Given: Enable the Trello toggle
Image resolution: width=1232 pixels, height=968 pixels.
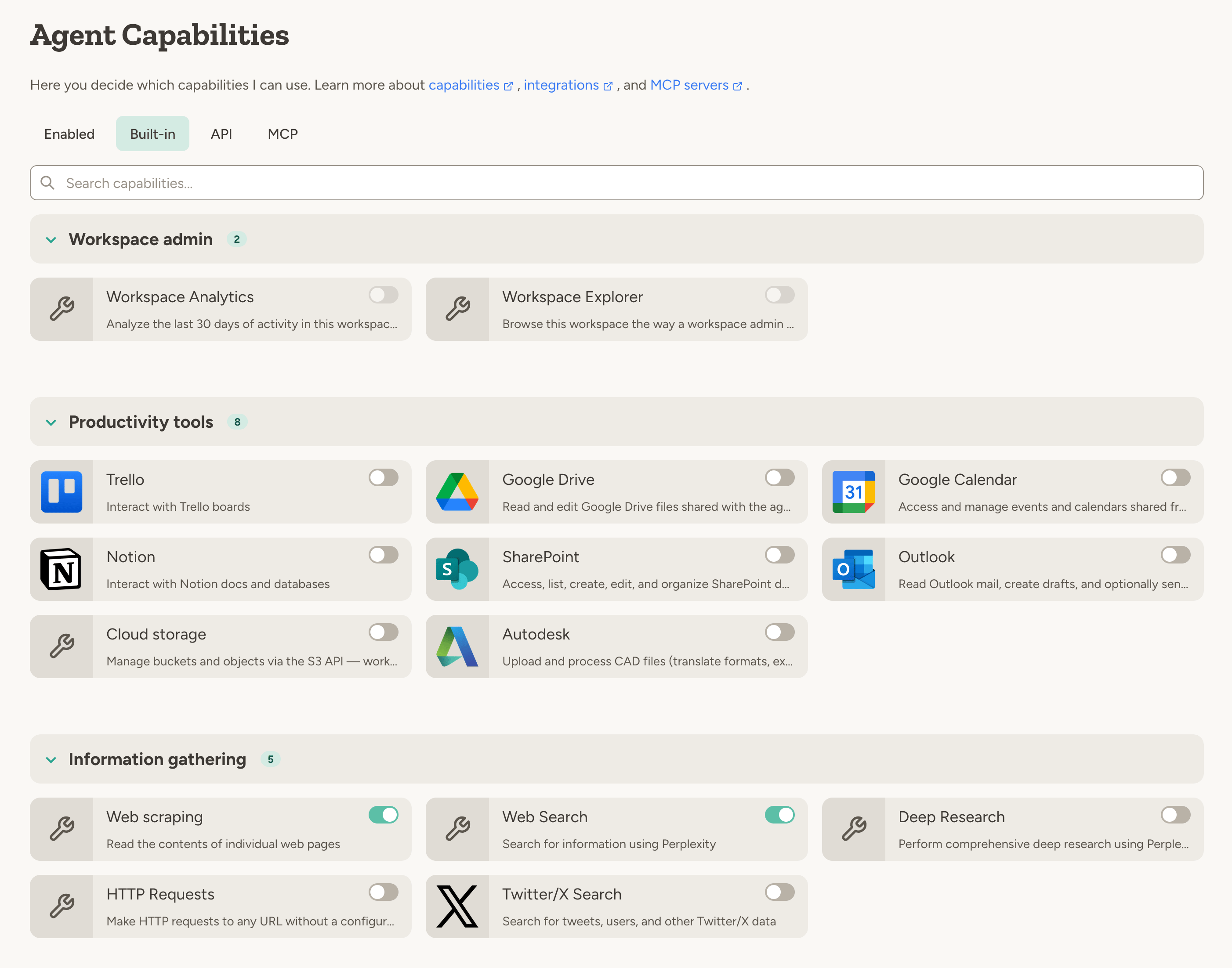Looking at the screenshot, I should 383,477.
